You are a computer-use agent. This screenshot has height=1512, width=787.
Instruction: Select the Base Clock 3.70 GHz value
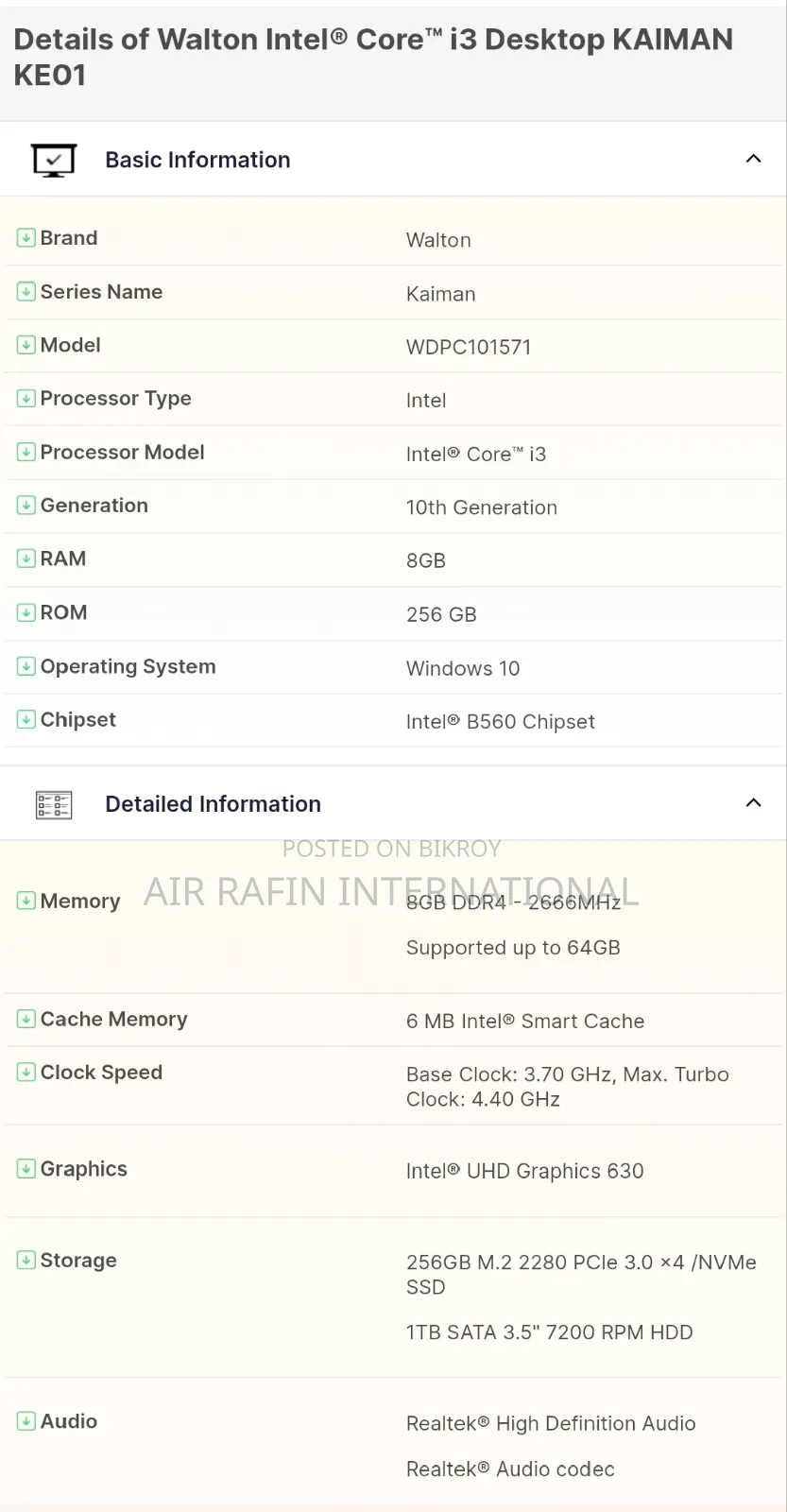(x=568, y=1087)
